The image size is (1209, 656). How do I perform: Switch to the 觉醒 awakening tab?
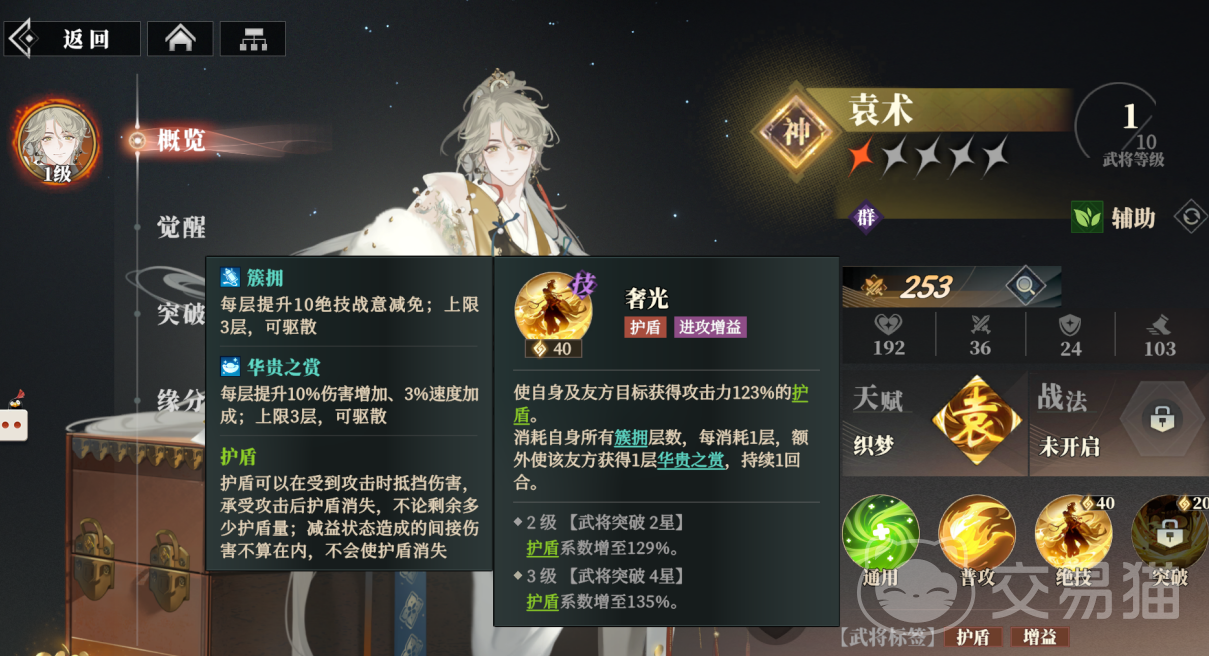pyautogui.click(x=181, y=227)
